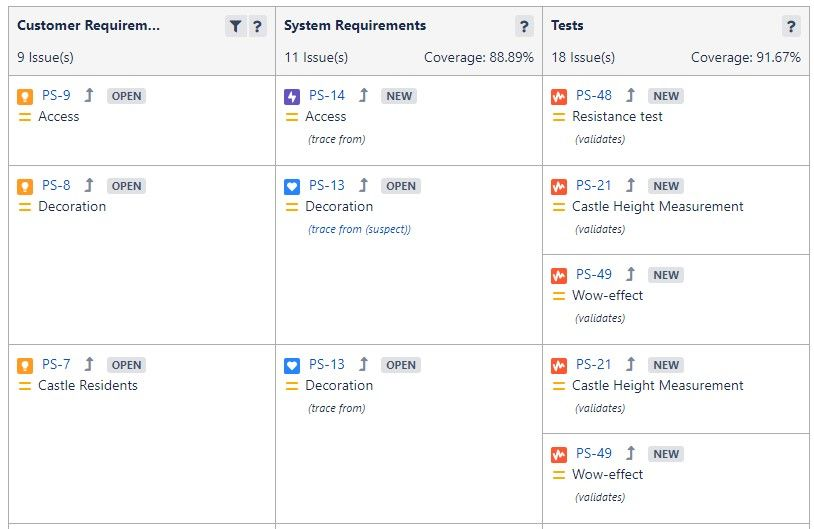The image size is (814, 529).
Task: Click NEW status badge on PS-14
Action: coord(399,96)
